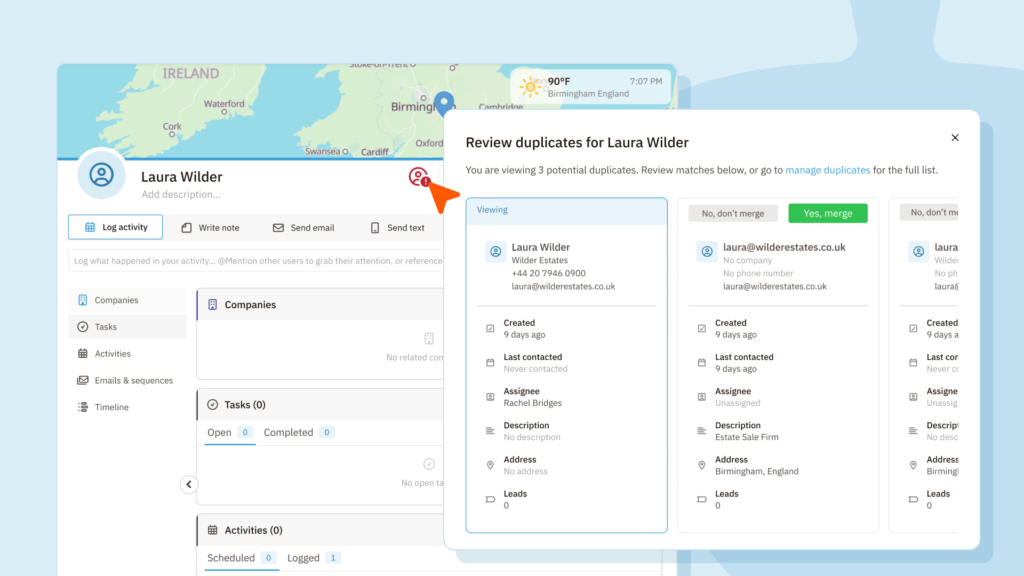The width and height of the screenshot is (1024, 576).
Task: Open Companies in the left sidebar
Action: point(127,300)
